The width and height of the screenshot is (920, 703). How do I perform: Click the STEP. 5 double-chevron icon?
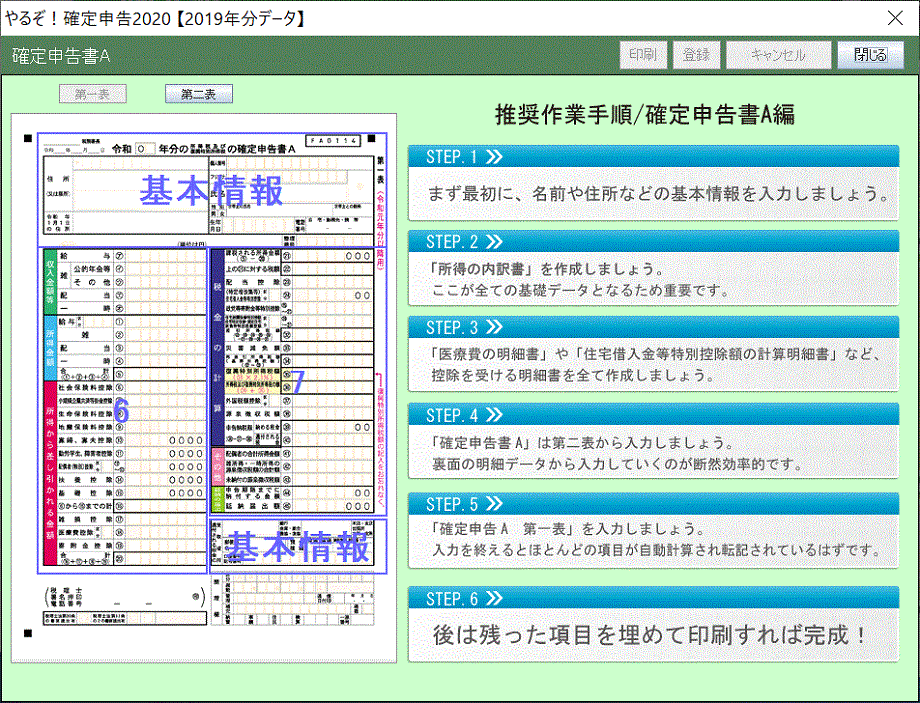coord(494,504)
